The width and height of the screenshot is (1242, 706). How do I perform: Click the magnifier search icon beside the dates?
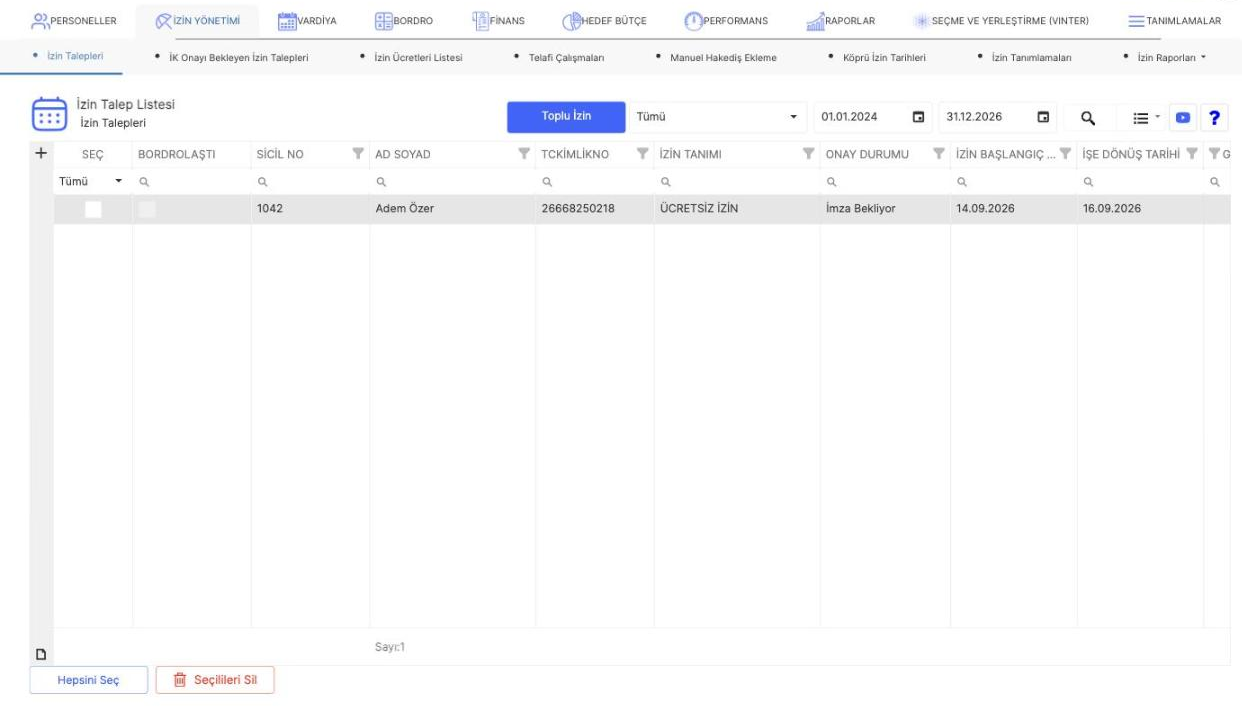click(x=1088, y=118)
